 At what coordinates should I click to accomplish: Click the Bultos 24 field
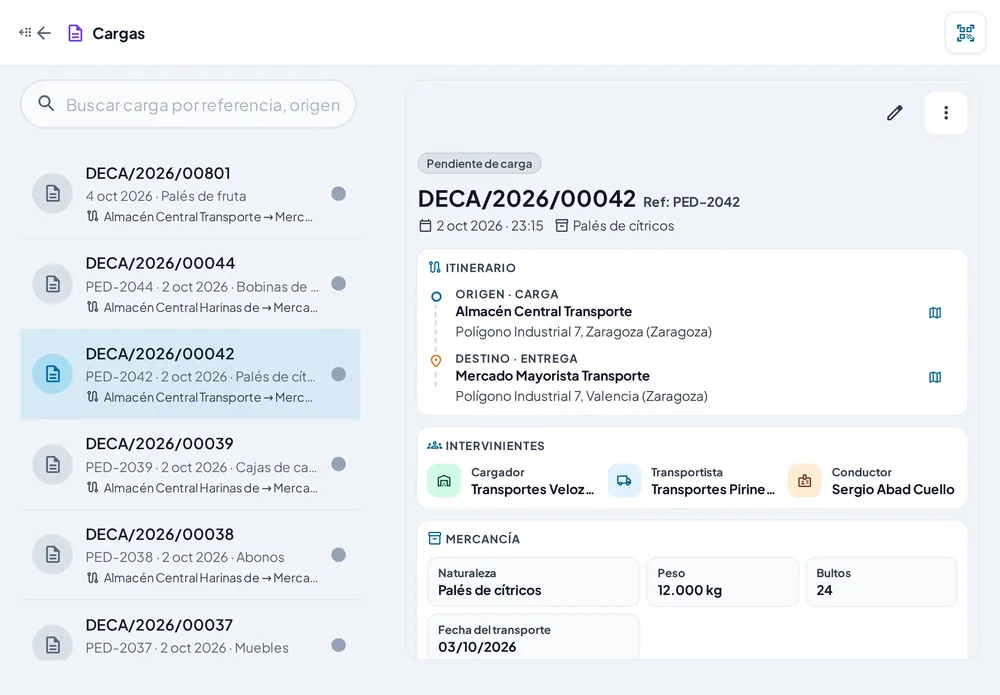pyautogui.click(x=882, y=582)
